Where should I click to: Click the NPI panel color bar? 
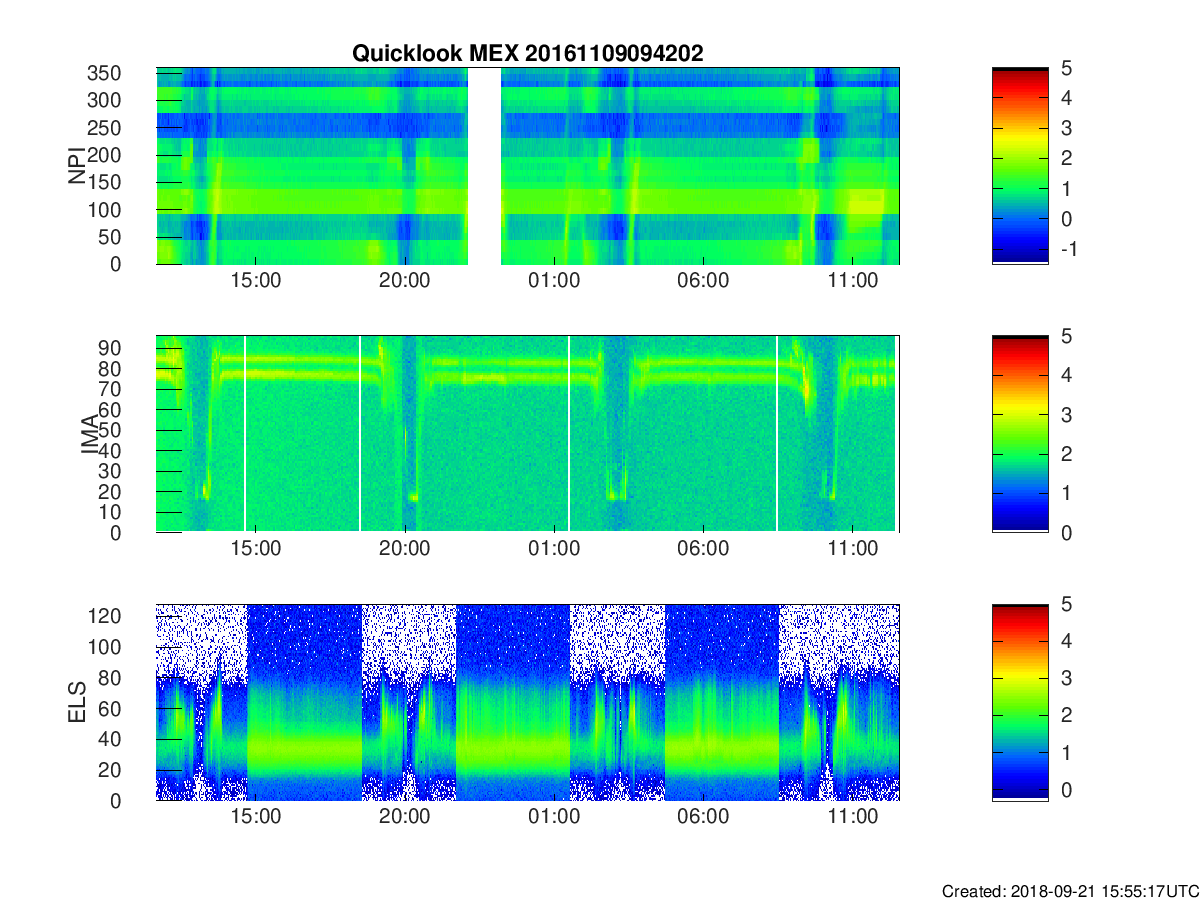point(1020,166)
